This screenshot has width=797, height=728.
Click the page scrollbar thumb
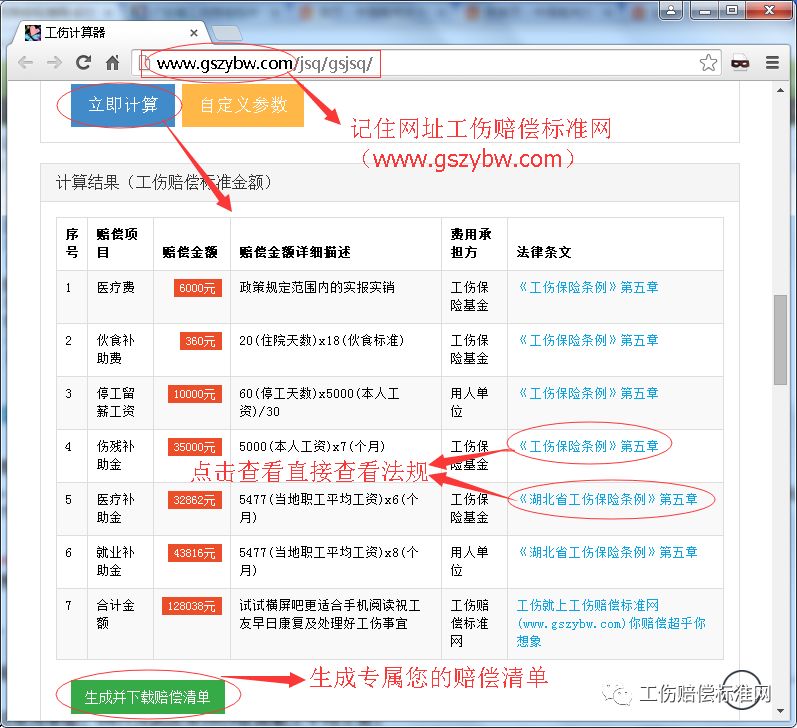pos(780,340)
